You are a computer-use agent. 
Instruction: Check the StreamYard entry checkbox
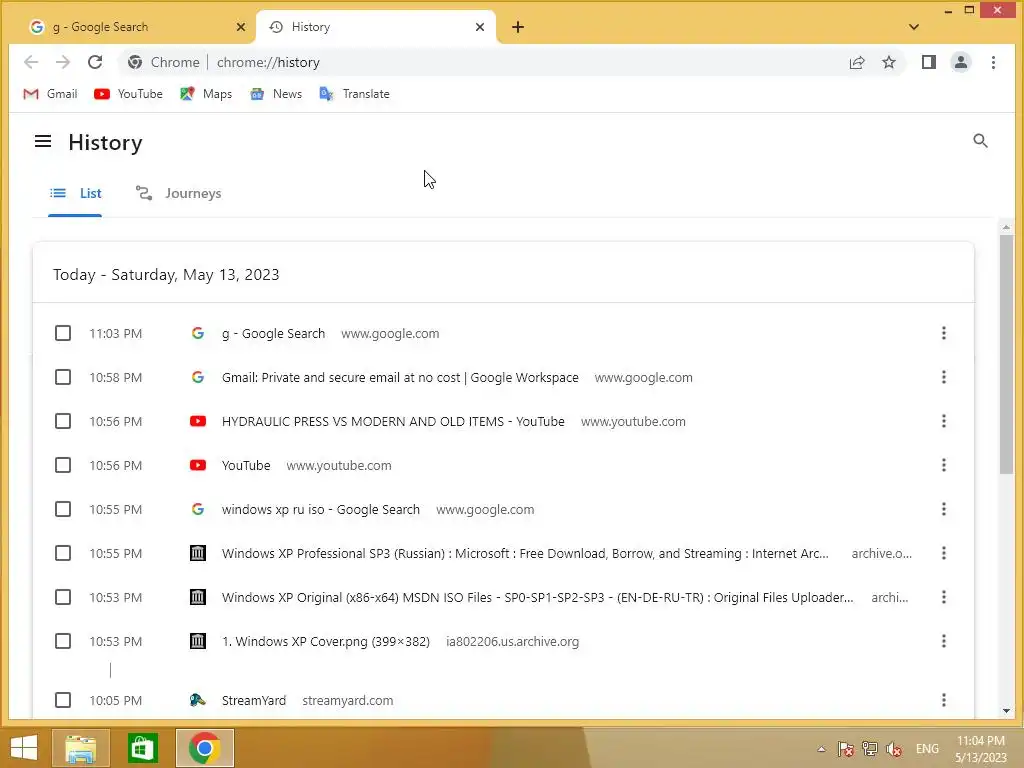click(63, 700)
